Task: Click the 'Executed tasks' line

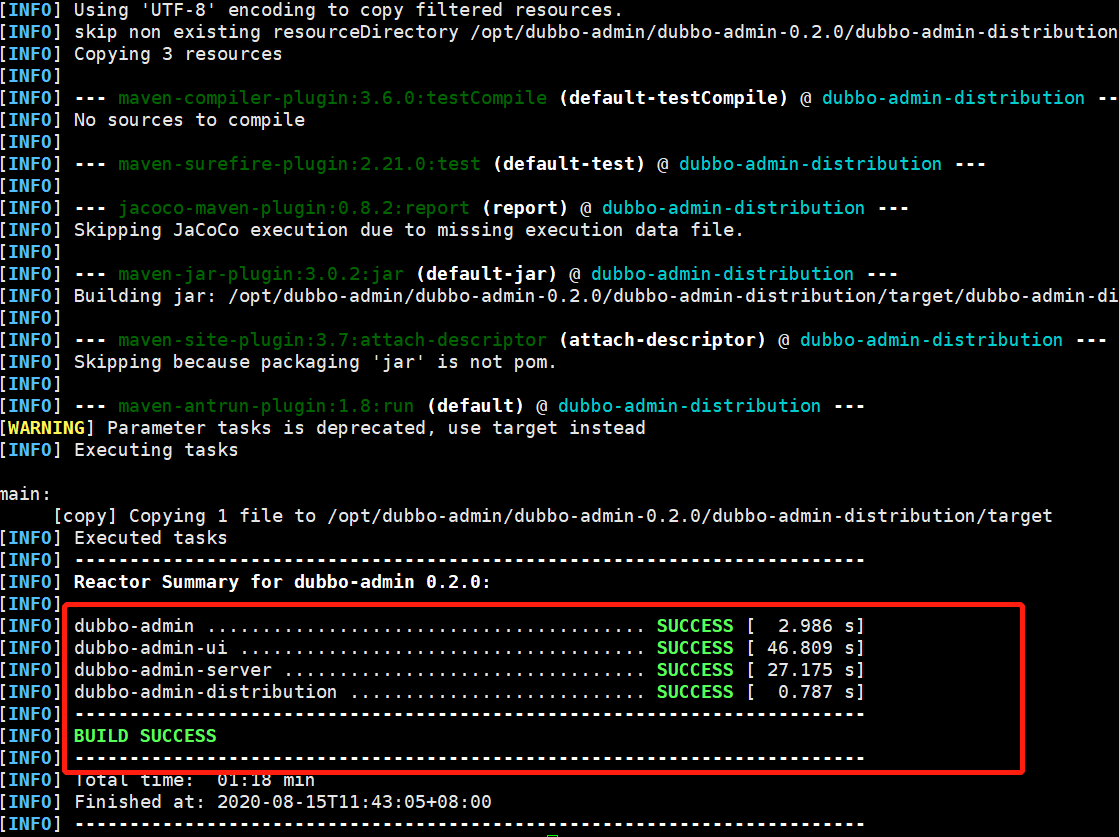Action: tap(151, 538)
